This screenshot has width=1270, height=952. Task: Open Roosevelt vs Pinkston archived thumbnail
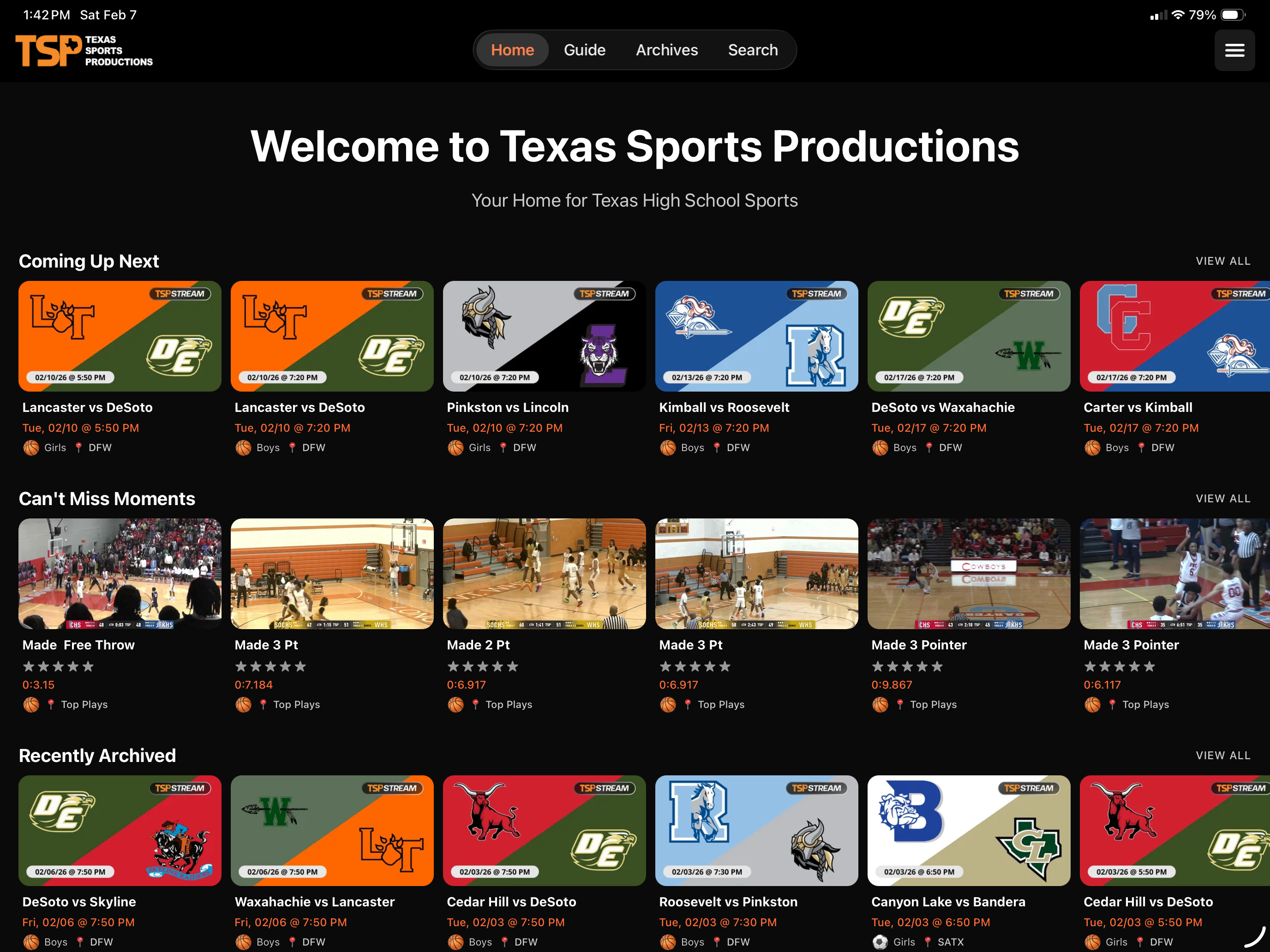point(757,831)
